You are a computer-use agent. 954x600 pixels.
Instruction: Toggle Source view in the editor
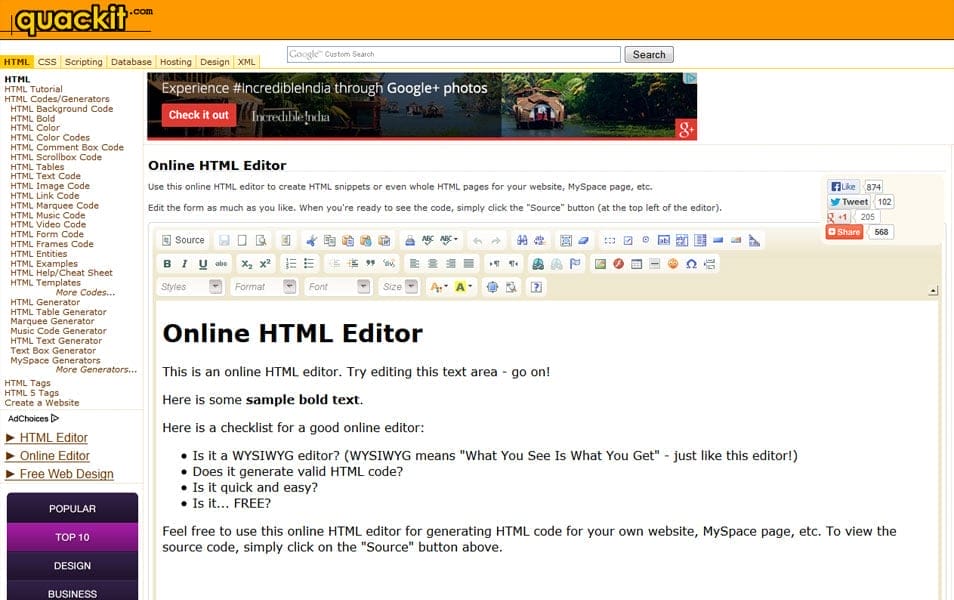click(x=186, y=240)
